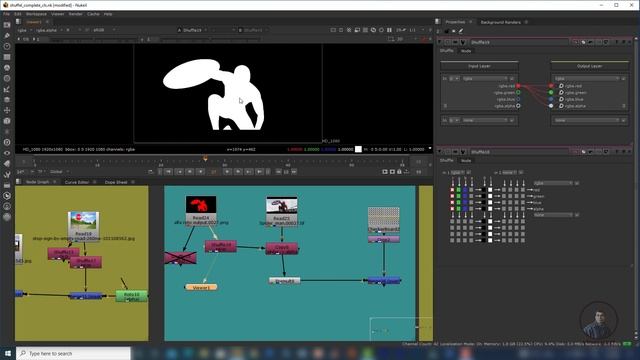Open the Deep nodes toolbar icon

click(x=7, y=142)
